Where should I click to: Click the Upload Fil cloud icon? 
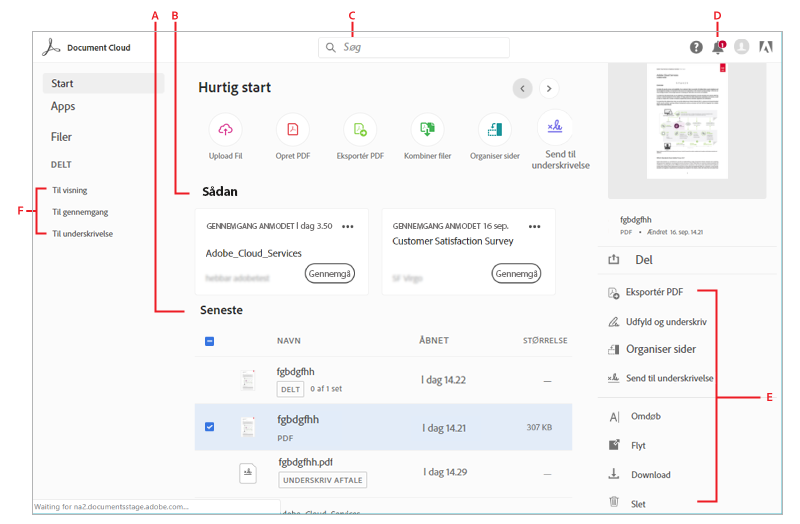pyautogui.click(x=225, y=129)
